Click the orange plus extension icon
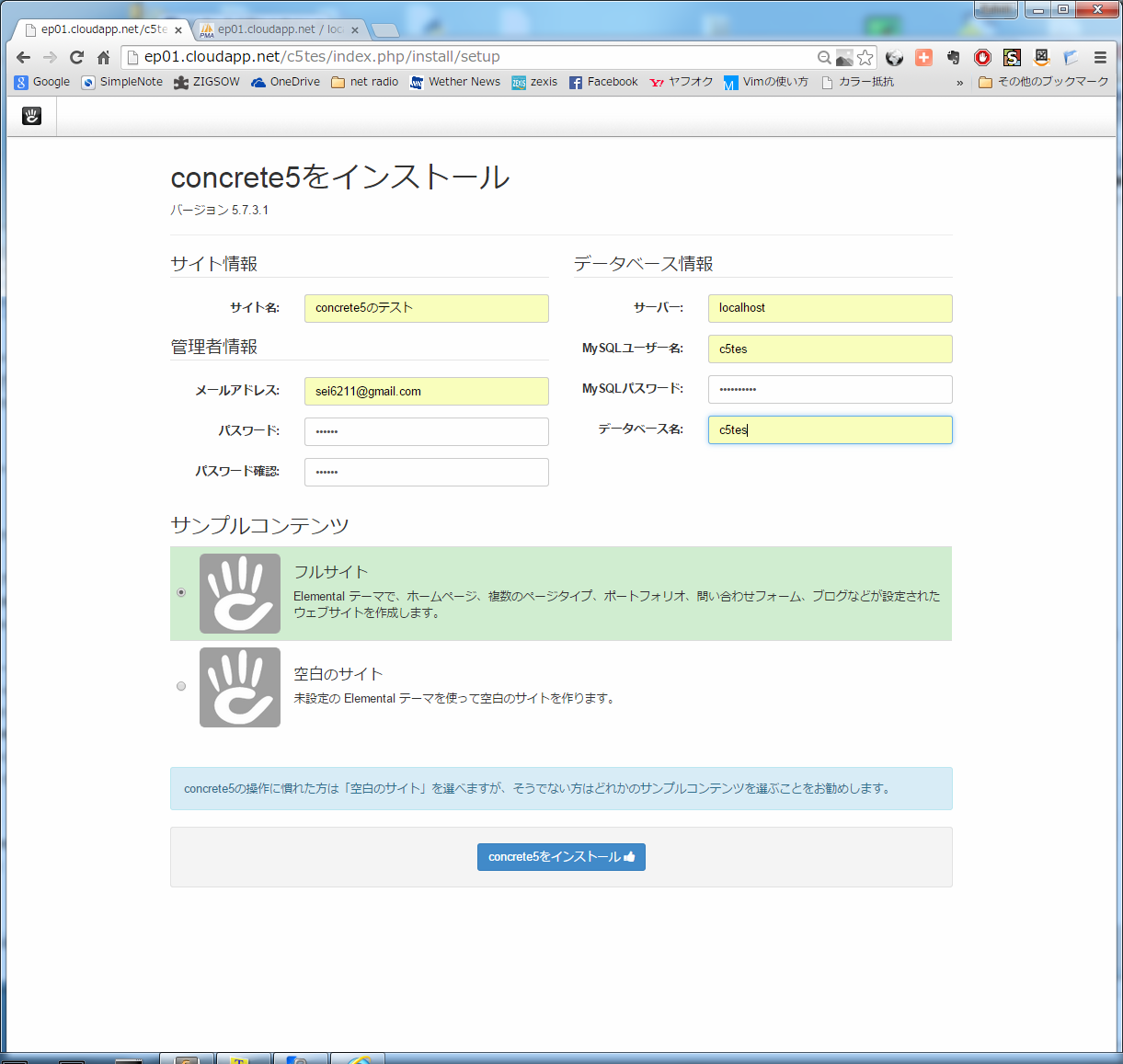 (924, 57)
